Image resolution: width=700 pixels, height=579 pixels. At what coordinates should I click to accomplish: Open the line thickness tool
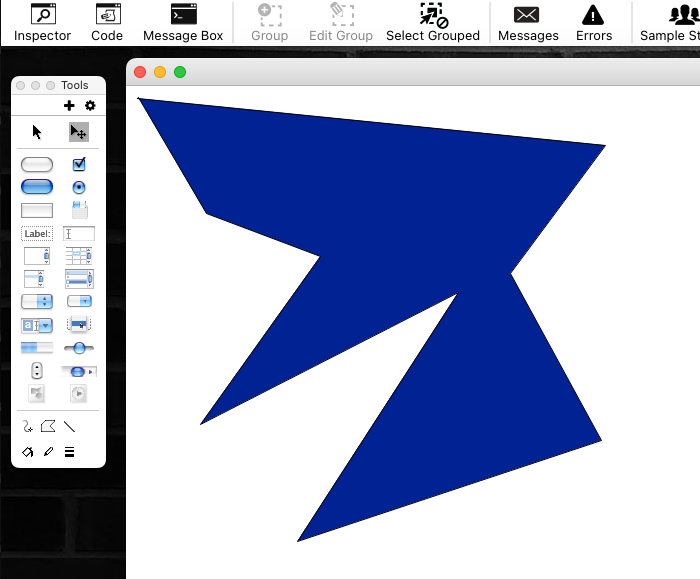point(69,452)
